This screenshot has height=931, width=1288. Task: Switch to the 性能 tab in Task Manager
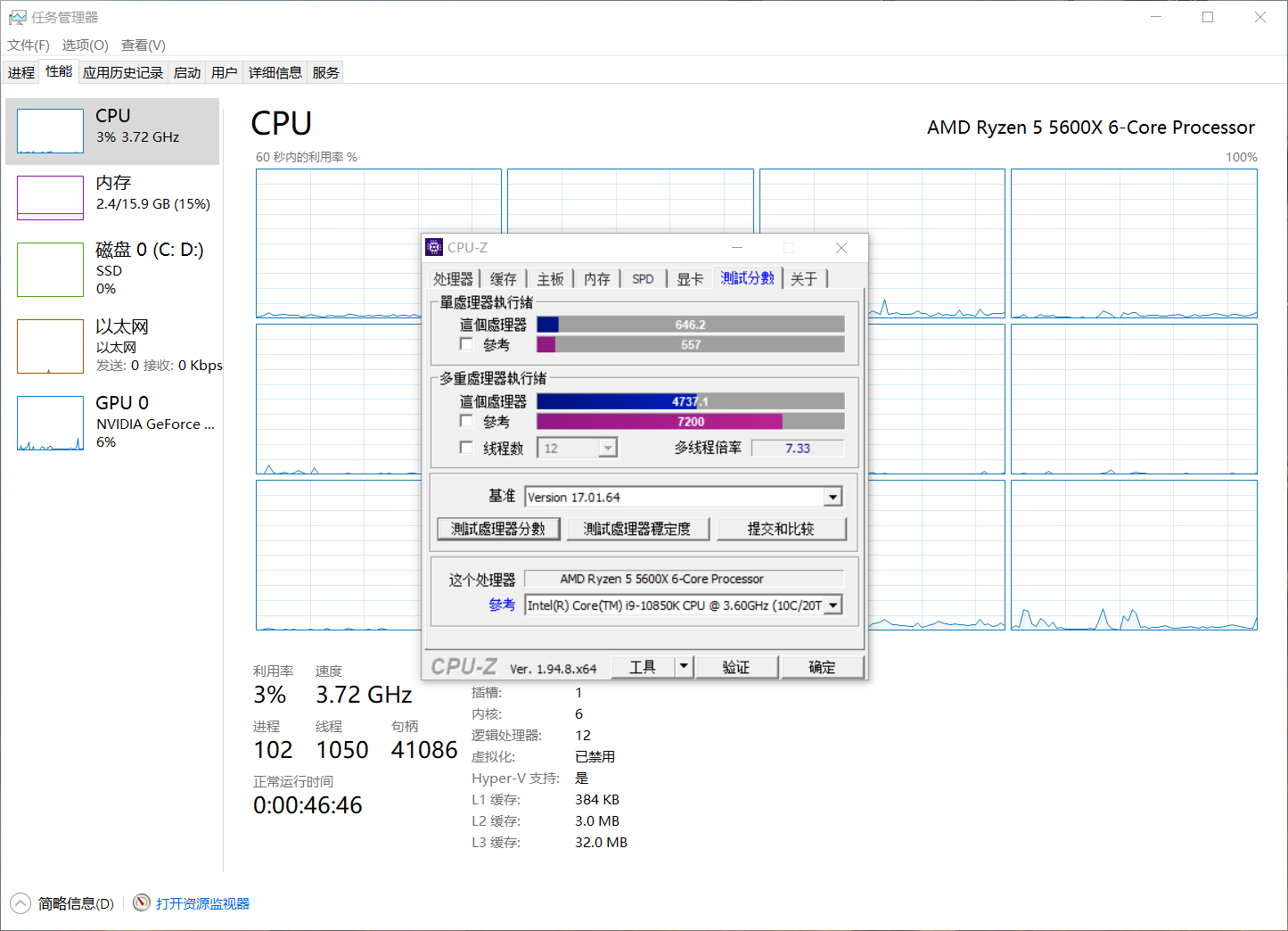(x=59, y=71)
